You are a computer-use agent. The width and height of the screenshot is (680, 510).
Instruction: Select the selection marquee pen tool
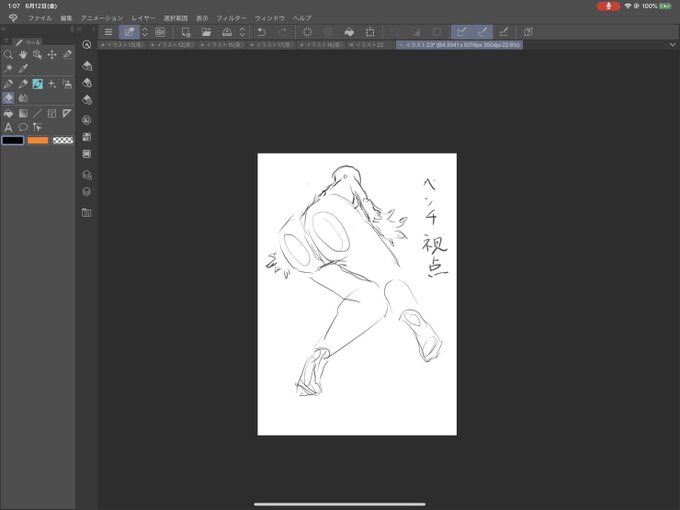tap(67, 55)
